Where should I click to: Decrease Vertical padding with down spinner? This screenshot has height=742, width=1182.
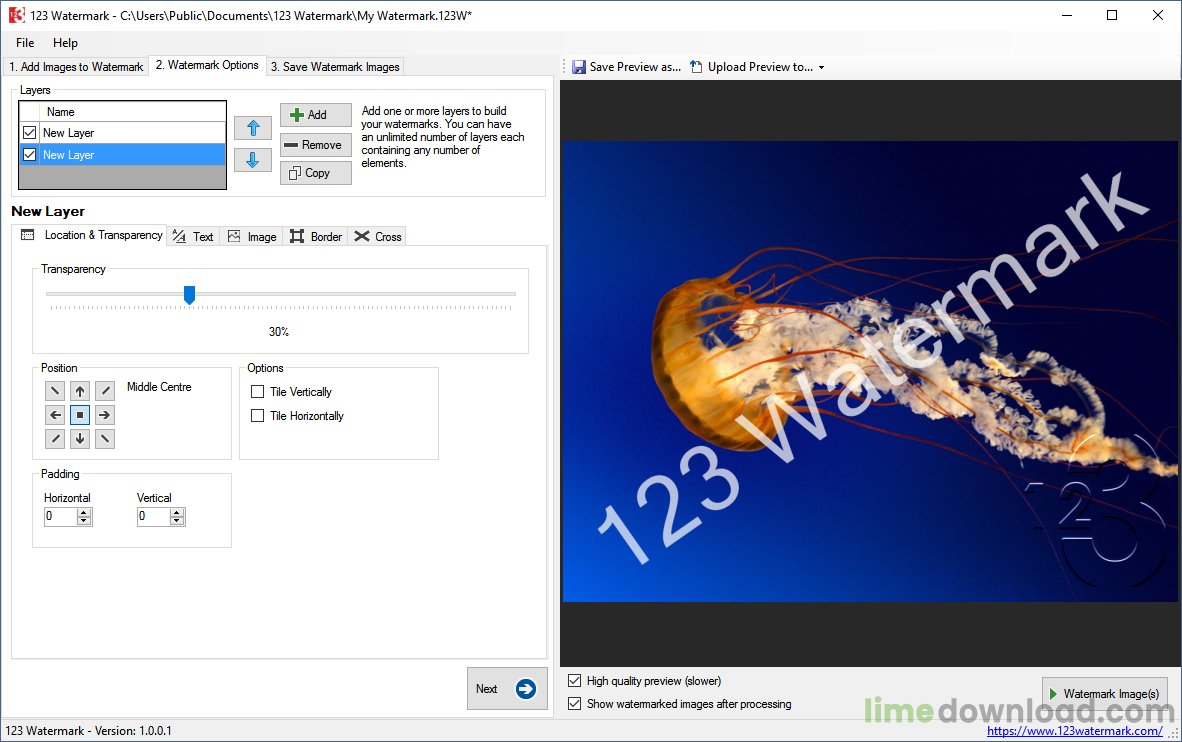tap(177, 521)
